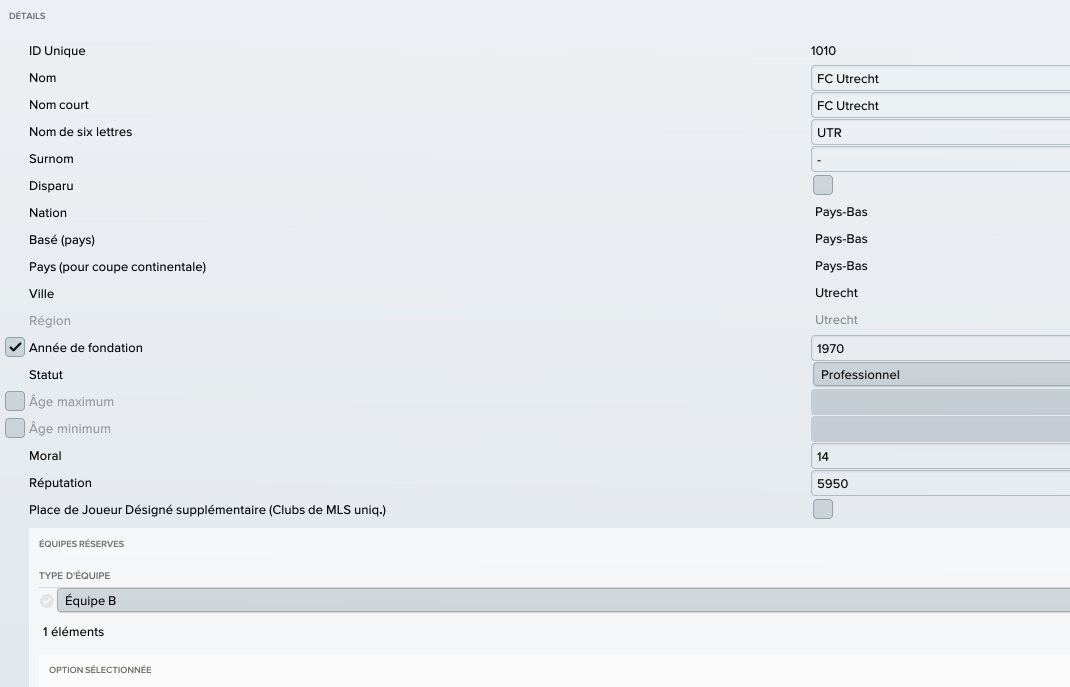
Task: Click the Moral field showing 14
Action: (x=941, y=456)
